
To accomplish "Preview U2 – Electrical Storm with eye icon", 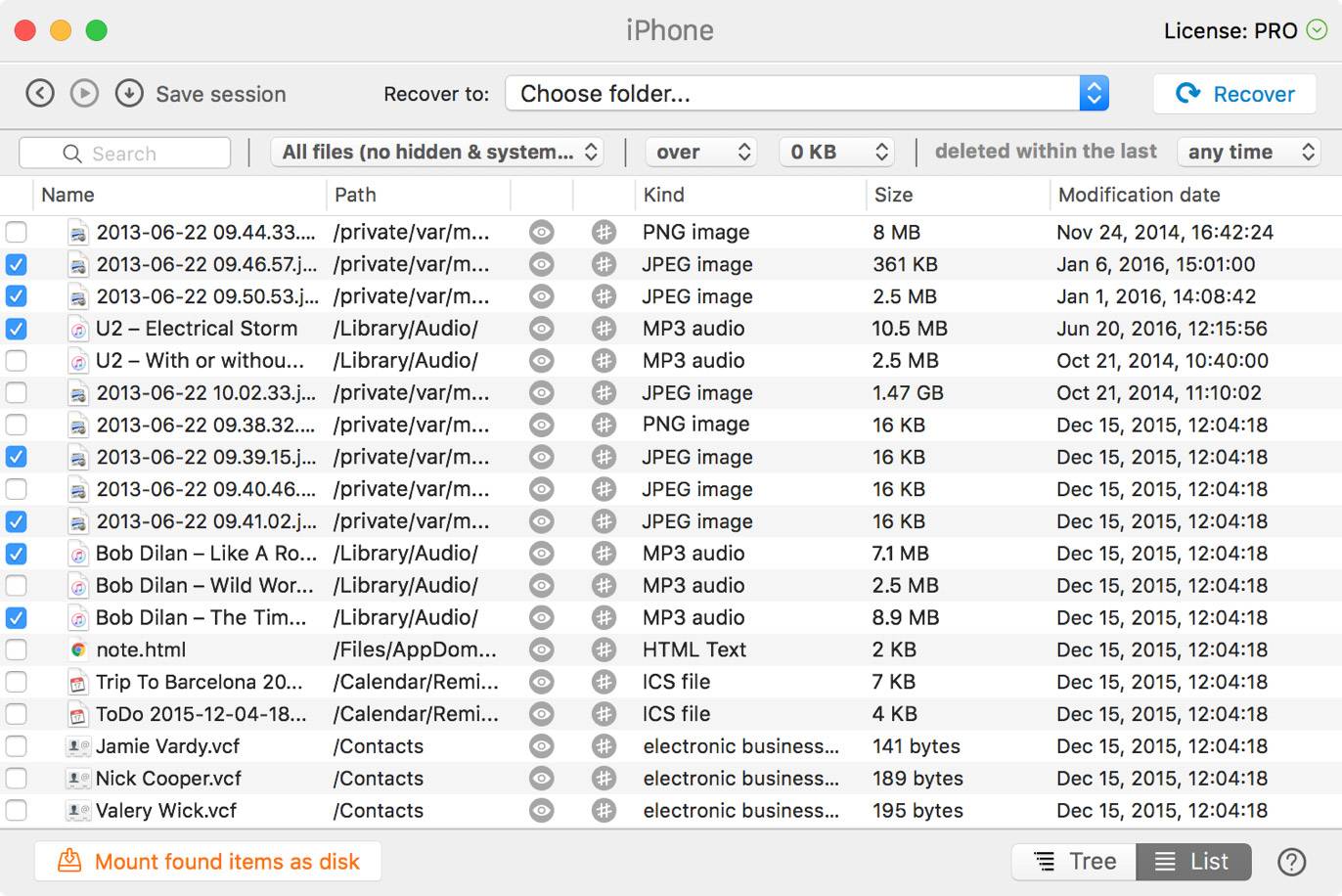I will (x=541, y=329).
